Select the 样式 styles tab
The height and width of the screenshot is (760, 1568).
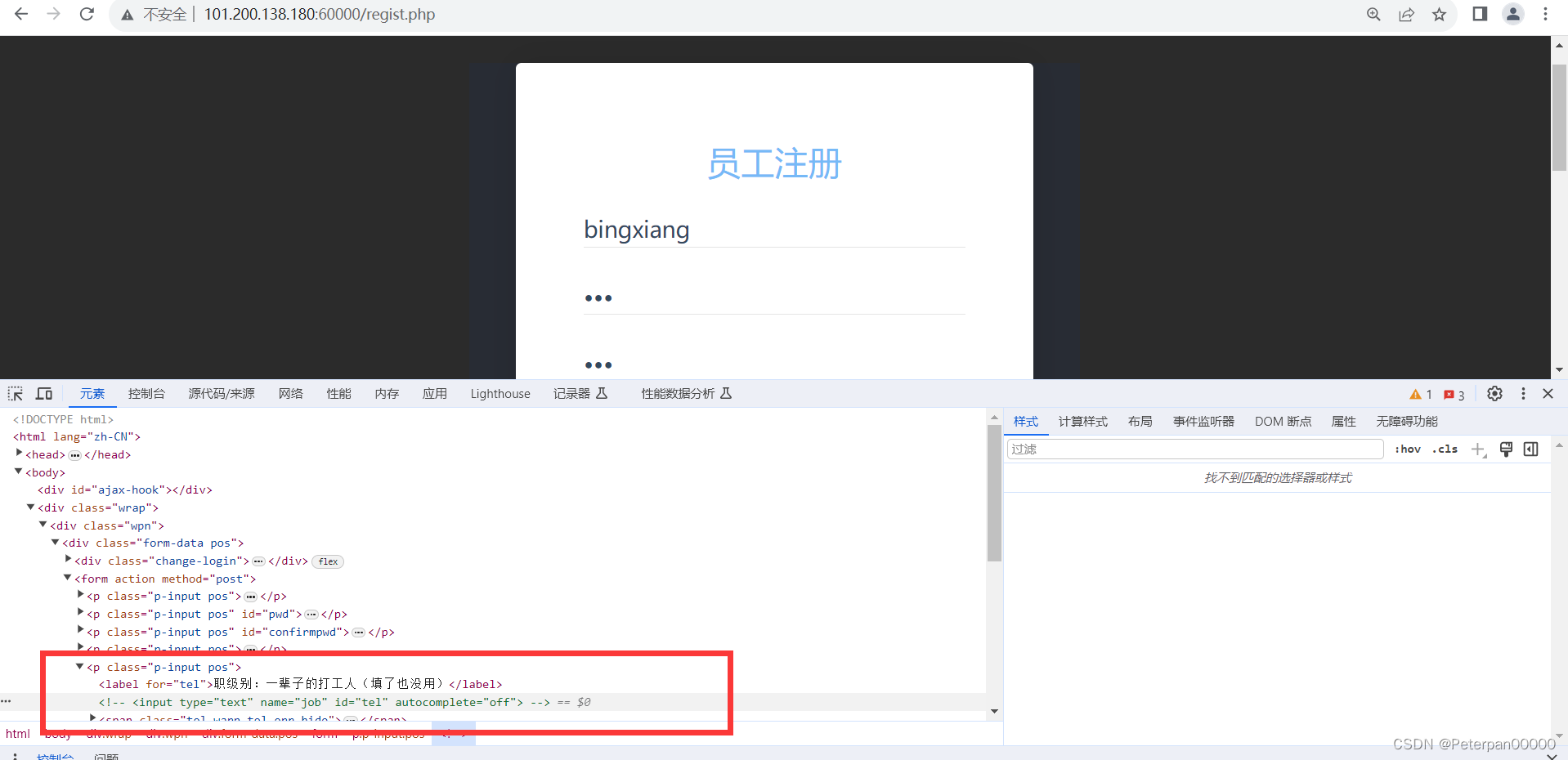pos(1026,422)
